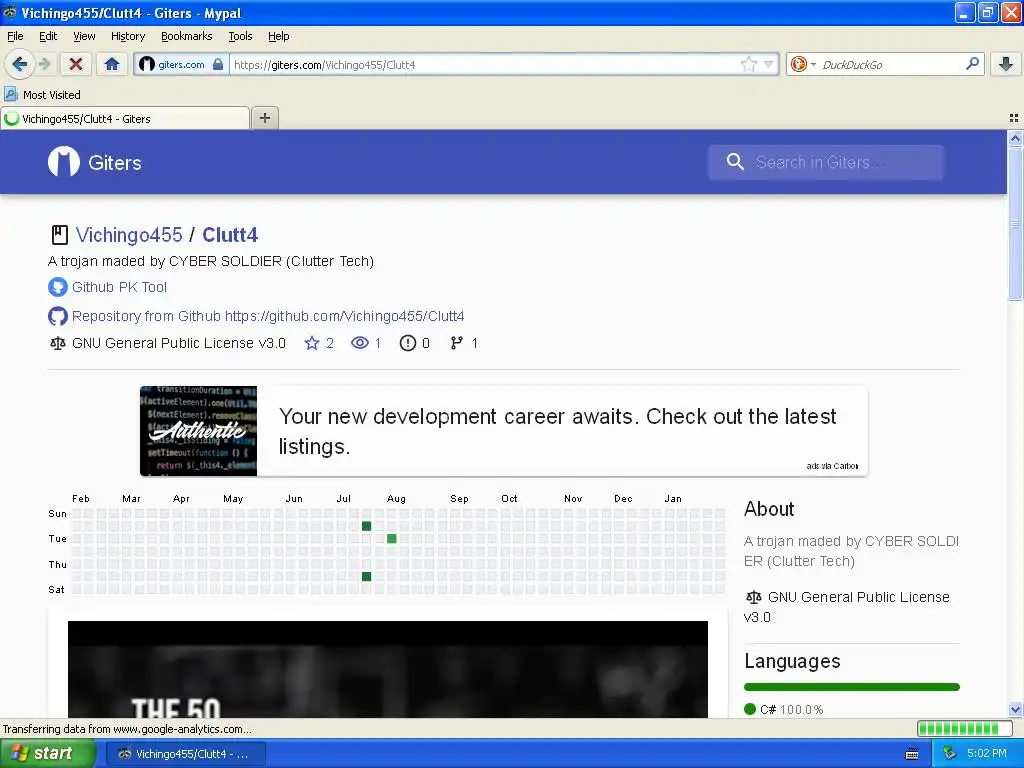The image size is (1024, 768).
Task: Click the About heading
Action: click(769, 509)
